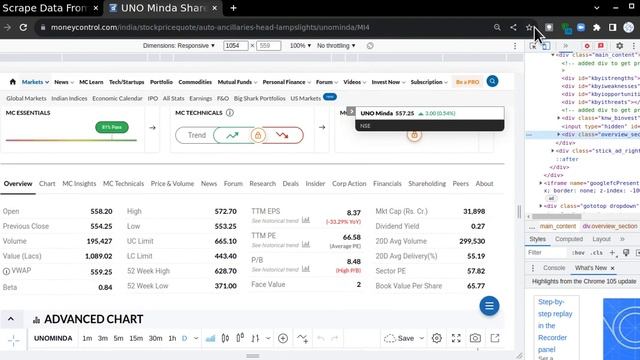Image resolution: width=640 pixels, height=360 pixels.
Task: Click the blue search icon in the site navigation
Action: (x=492, y=81)
